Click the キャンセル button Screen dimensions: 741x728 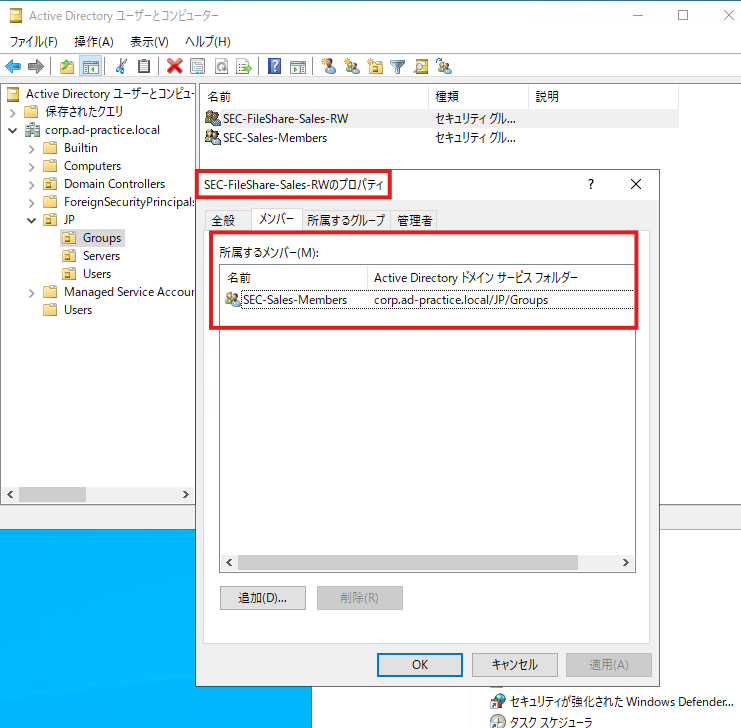point(515,665)
